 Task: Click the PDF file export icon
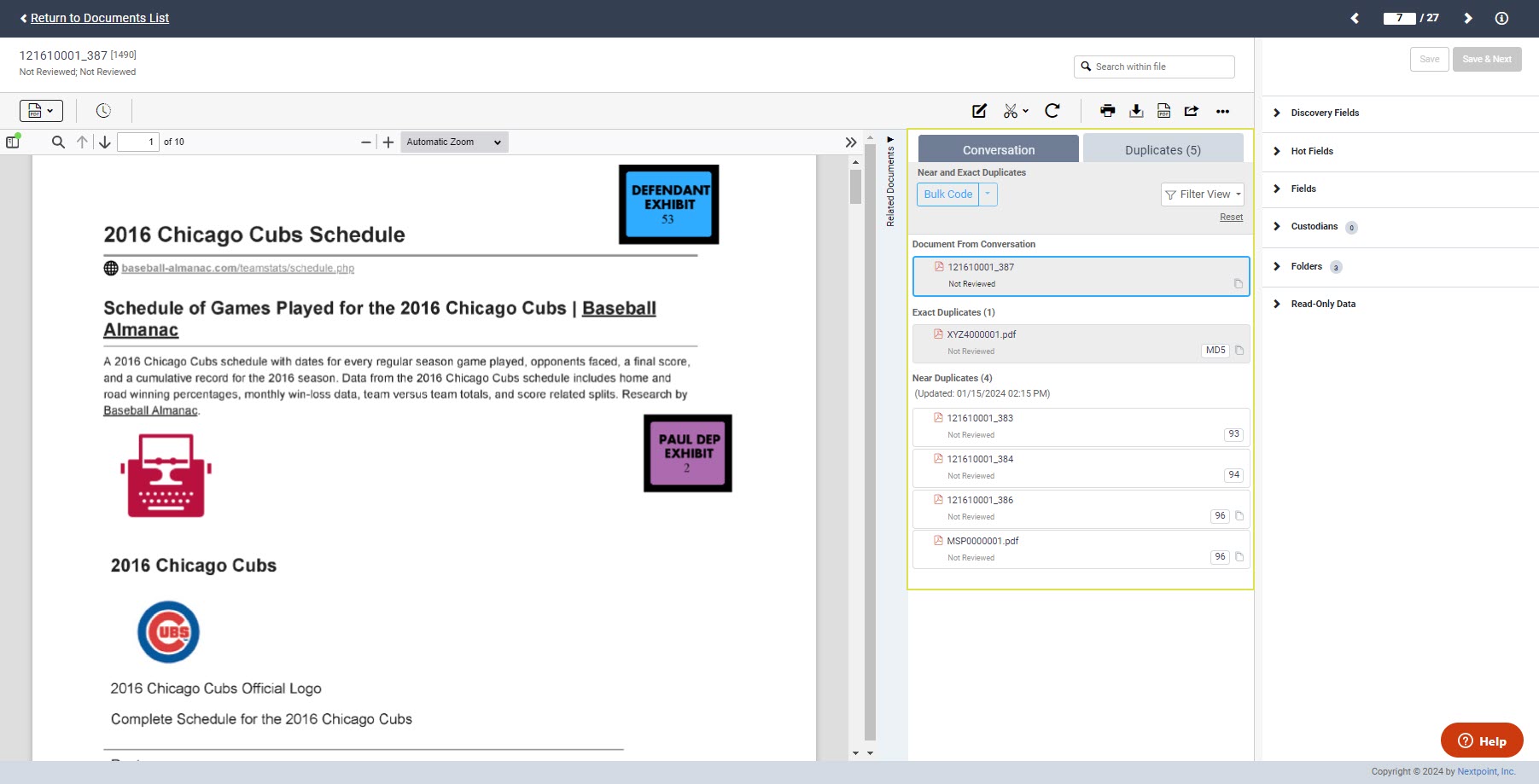click(1164, 111)
